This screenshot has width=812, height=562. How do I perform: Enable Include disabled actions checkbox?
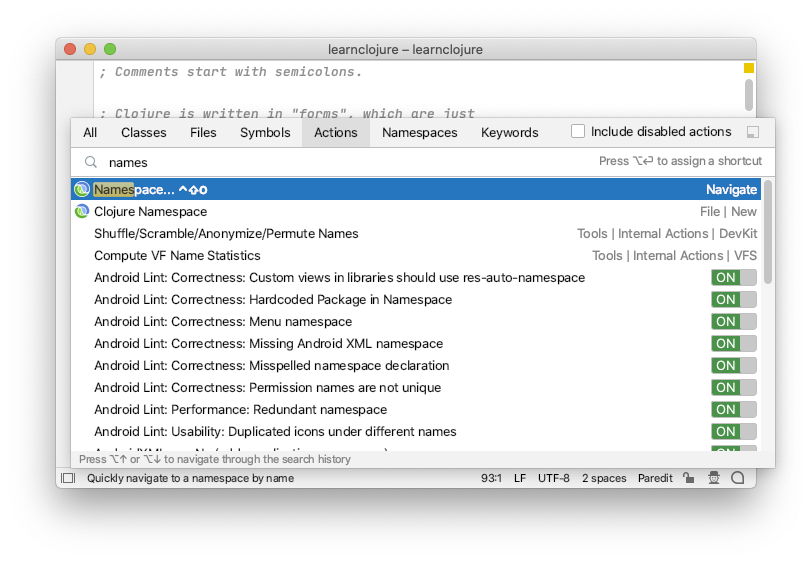click(x=577, y=132)
